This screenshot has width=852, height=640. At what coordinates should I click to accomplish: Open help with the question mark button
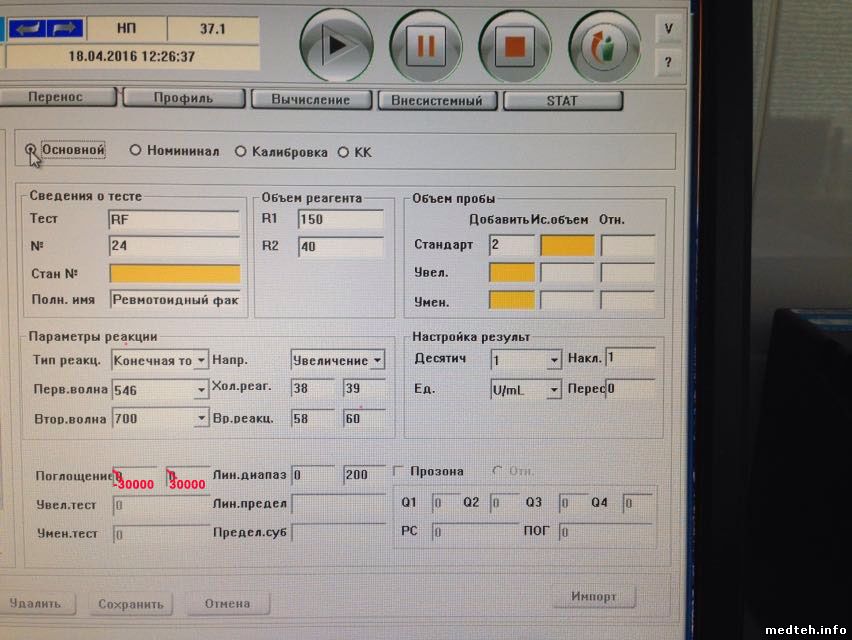click(668, 63)
